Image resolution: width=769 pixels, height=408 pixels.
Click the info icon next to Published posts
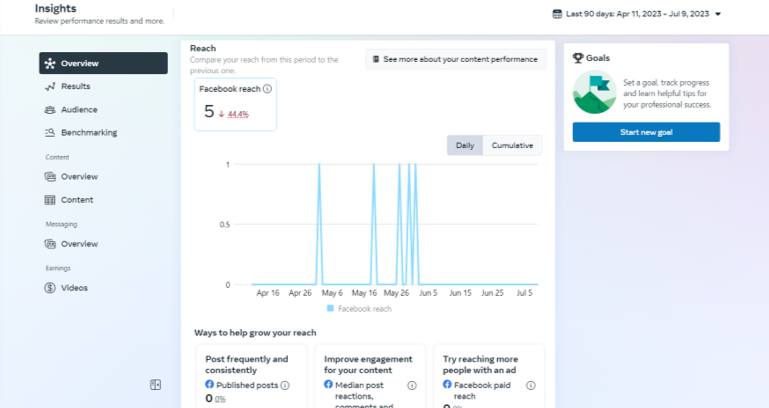pos(285,385)
